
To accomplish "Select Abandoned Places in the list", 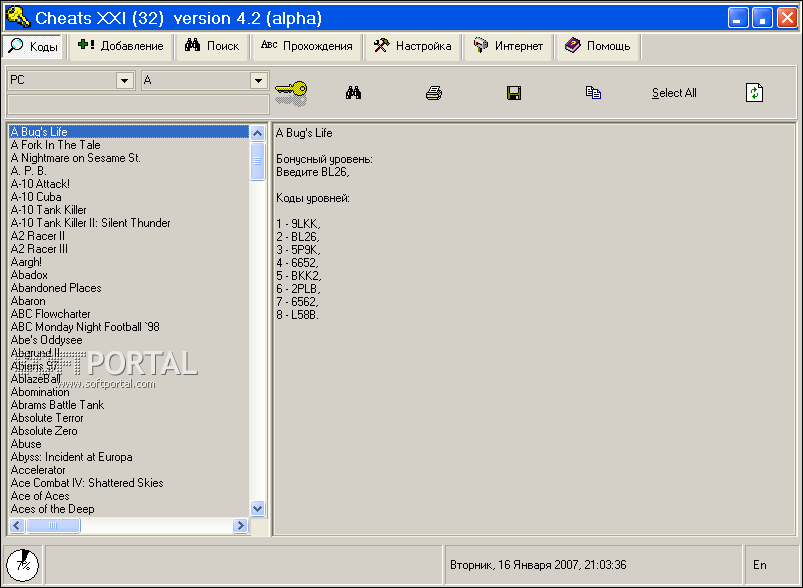I will [129, 288].
